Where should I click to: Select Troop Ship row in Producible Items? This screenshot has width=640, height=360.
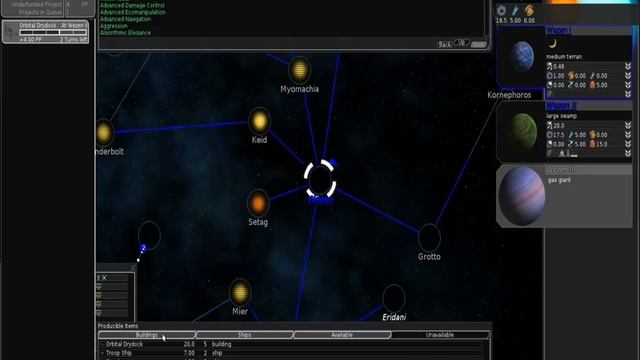293,353
